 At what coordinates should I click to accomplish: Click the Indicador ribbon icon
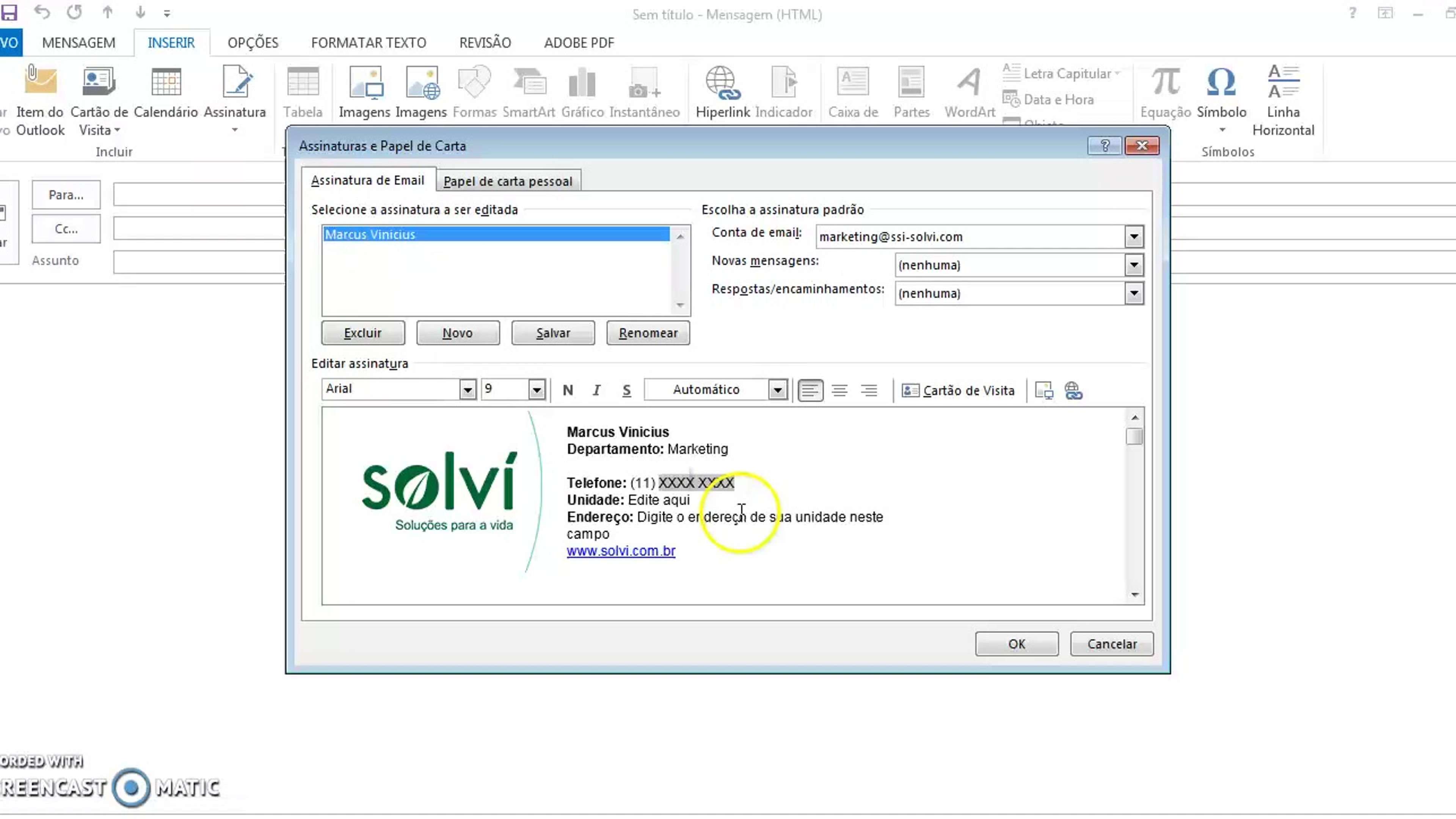tap(783, 93)
